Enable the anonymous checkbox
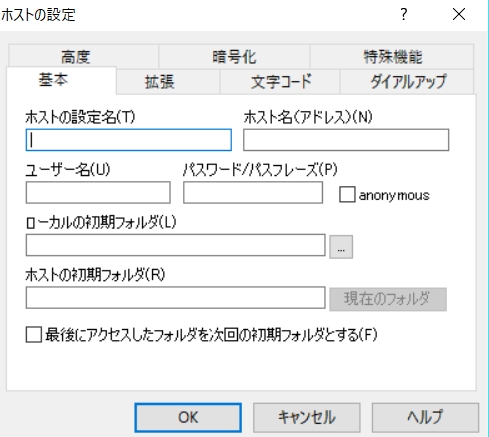Image resolution: width=489 pixels, height=437 pixels. point(347,195)
